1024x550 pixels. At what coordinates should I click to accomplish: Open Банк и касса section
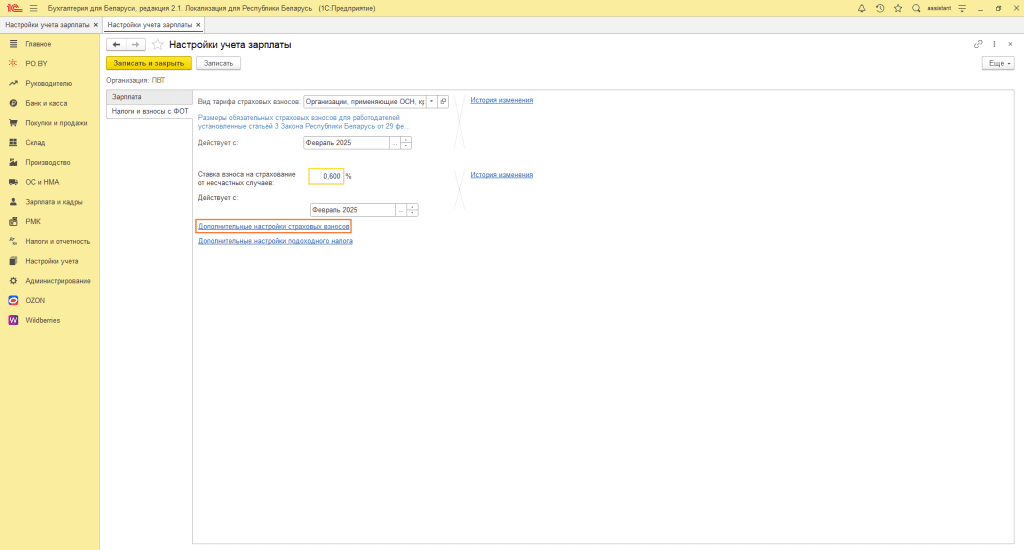point(50,103)
